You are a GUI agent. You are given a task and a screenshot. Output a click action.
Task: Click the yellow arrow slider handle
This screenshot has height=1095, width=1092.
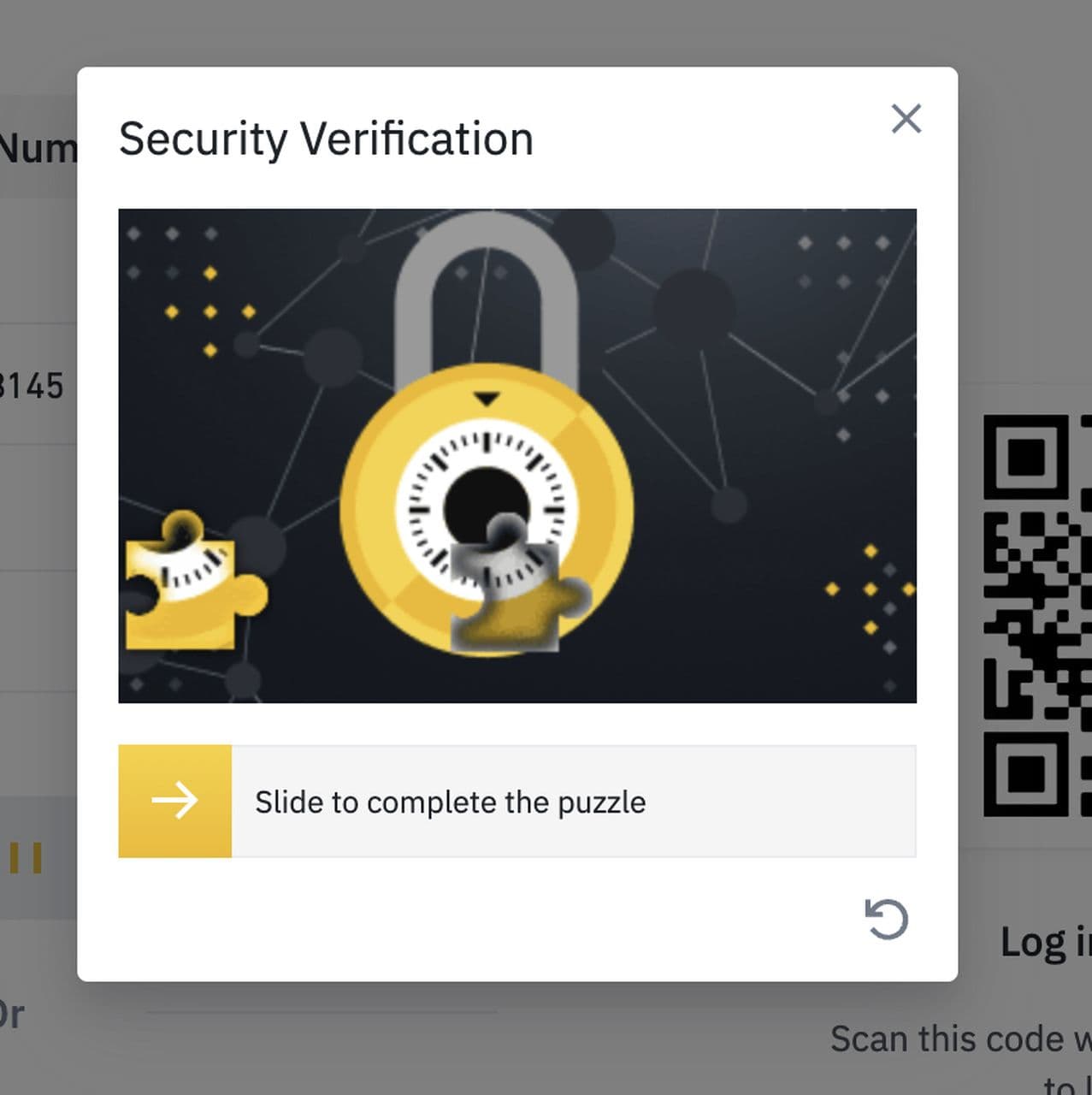[x=174, y=801]
